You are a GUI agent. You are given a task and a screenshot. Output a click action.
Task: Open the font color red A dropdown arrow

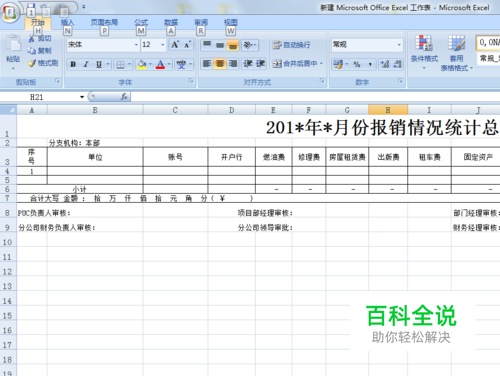(x=169, y=64)
